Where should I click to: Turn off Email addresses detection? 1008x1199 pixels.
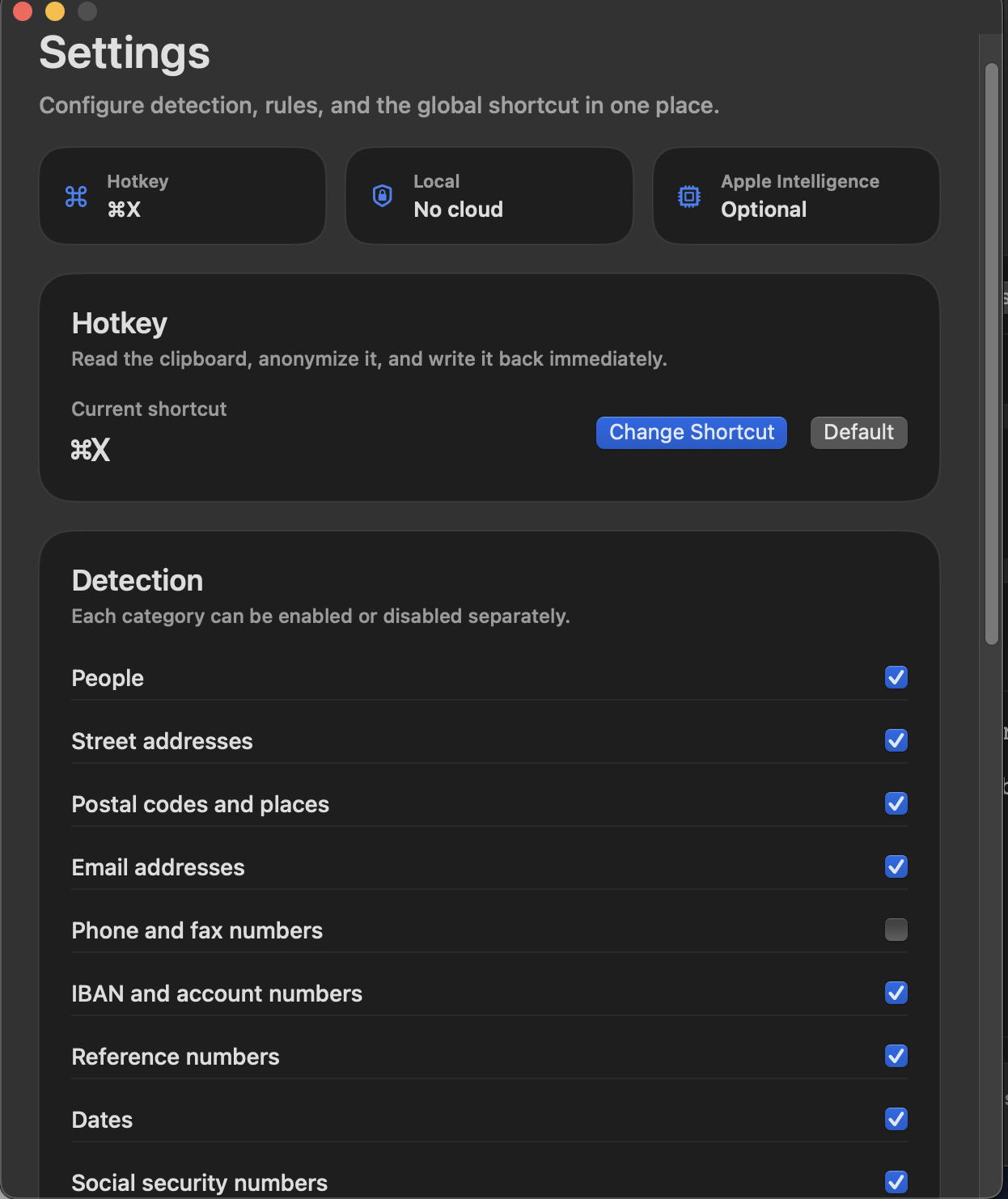point(896,866)
